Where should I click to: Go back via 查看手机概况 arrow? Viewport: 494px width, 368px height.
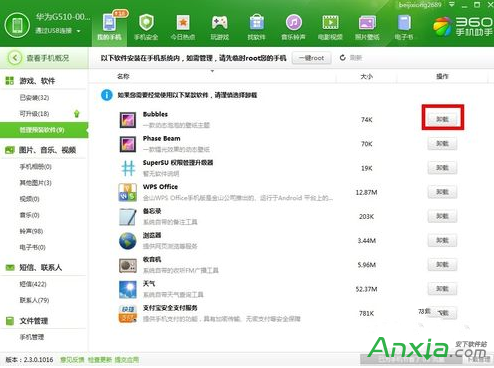[x=15, y=58]
